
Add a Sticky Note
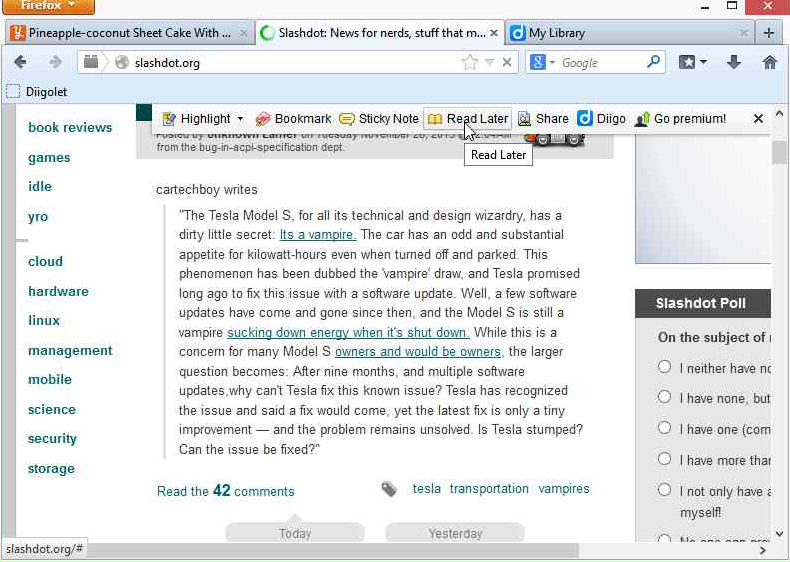379,119
